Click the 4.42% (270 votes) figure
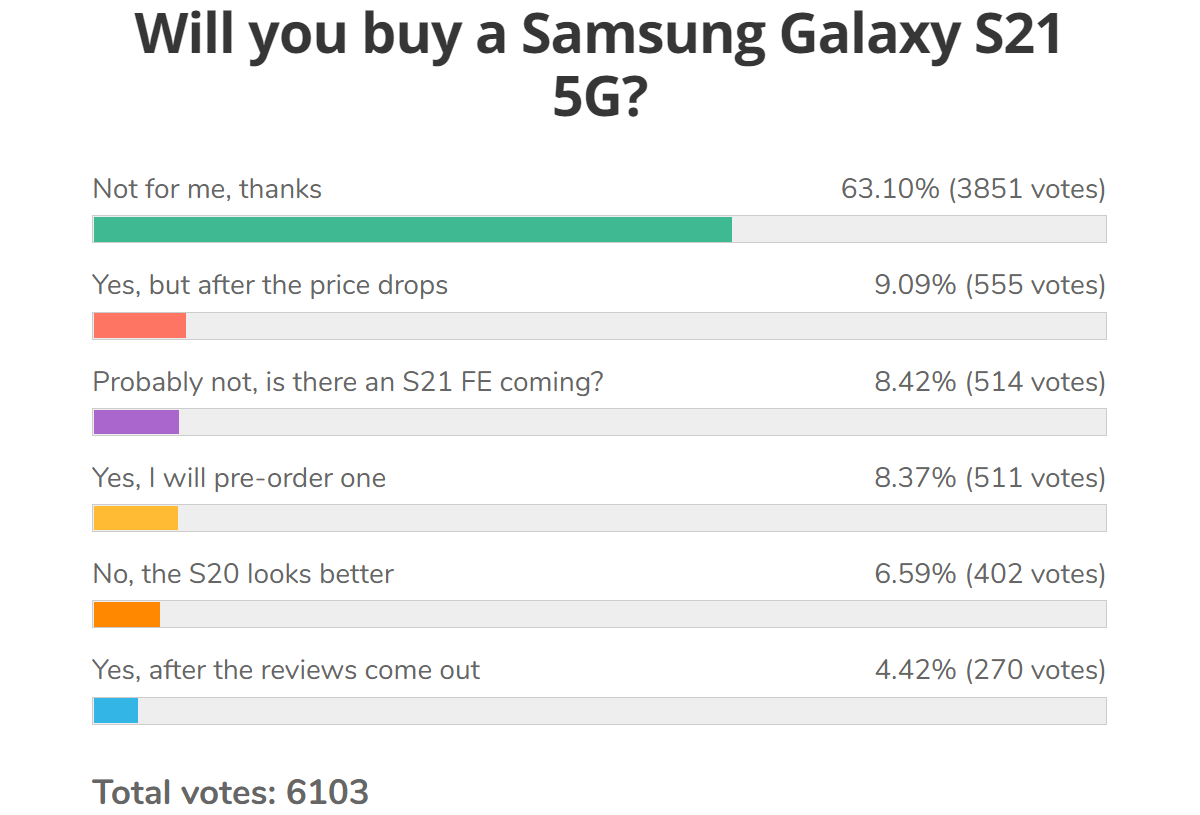 pyautogui.click(x=990, y=670)
